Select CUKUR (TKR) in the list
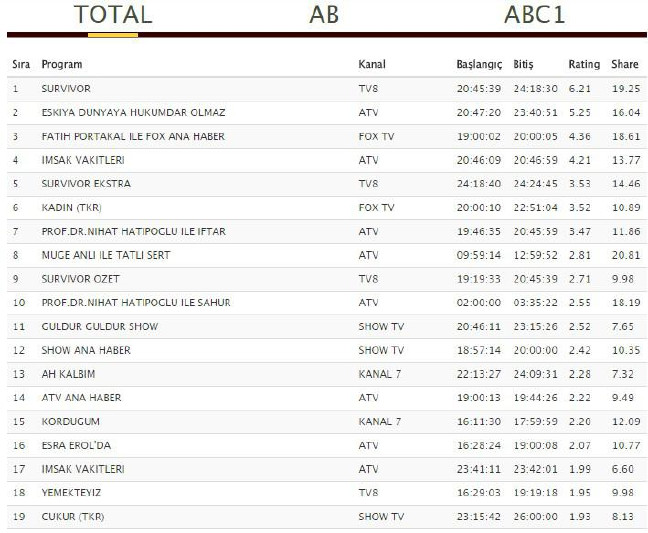 tap(73, 516)
